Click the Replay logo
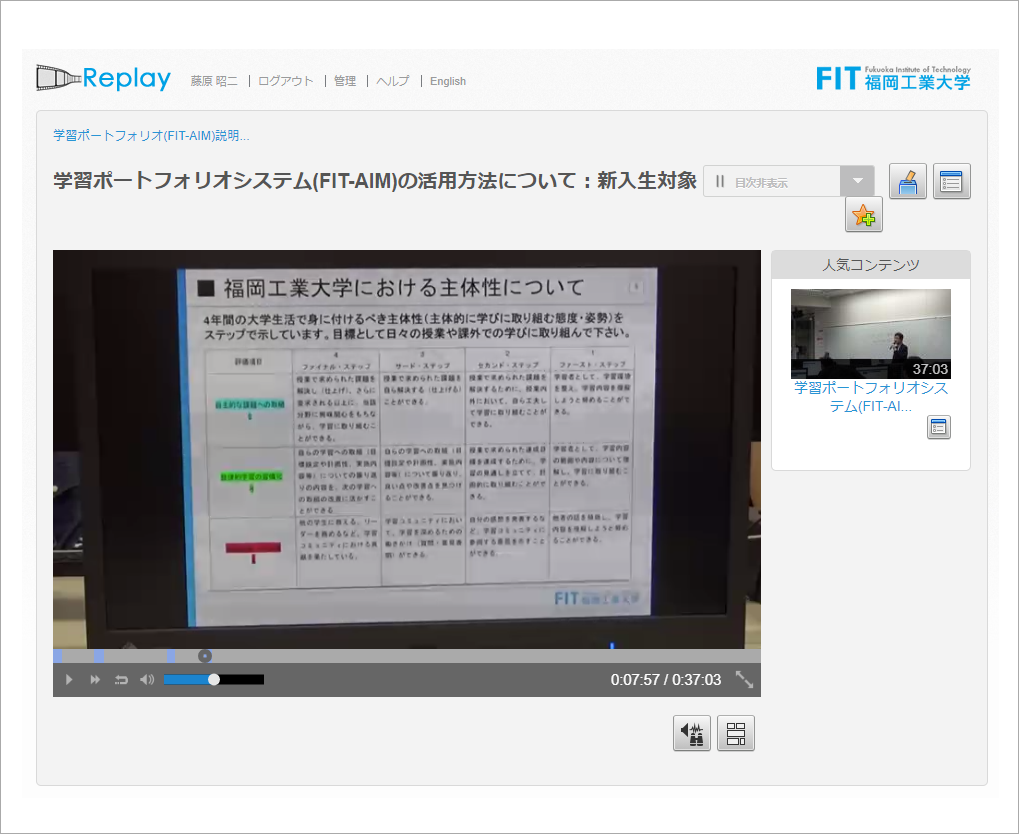Image resolution: width=1020 pixels, height=834 pixels. [x=104, y=78]
